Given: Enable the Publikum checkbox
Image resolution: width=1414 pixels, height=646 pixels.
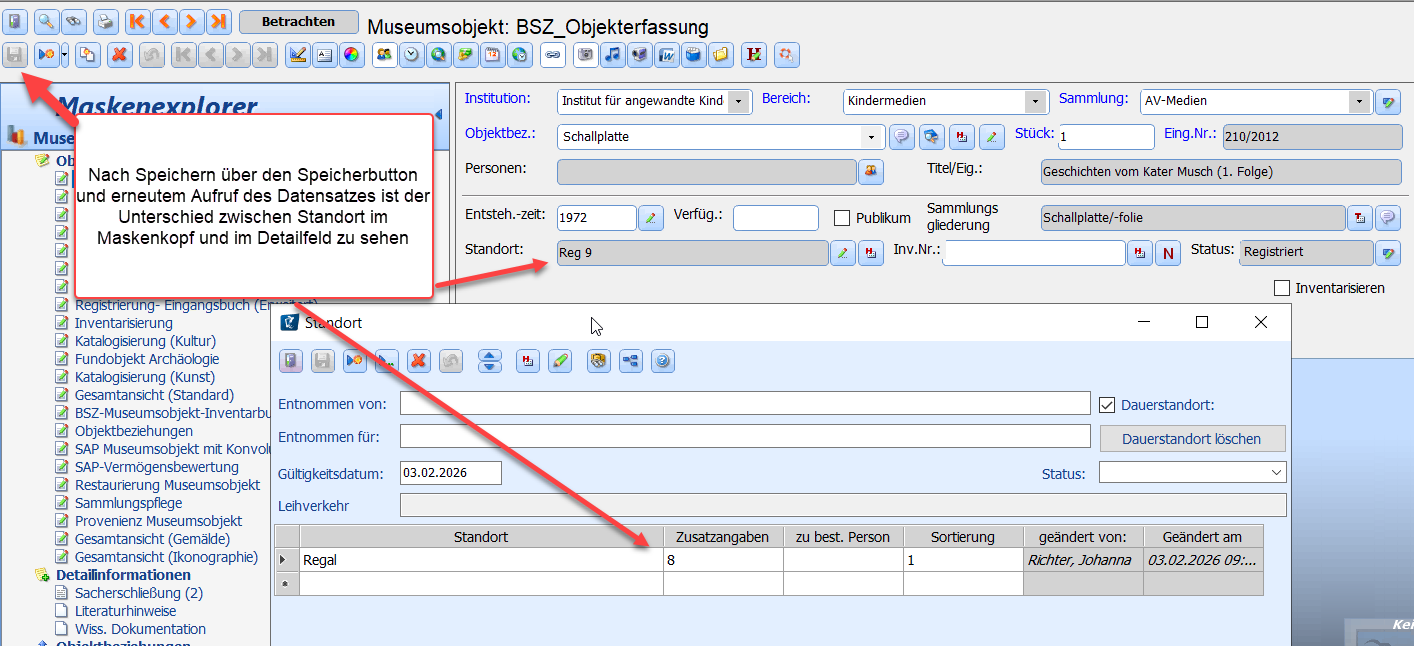Looking at the screenshot, I should (x=842, y=218).
